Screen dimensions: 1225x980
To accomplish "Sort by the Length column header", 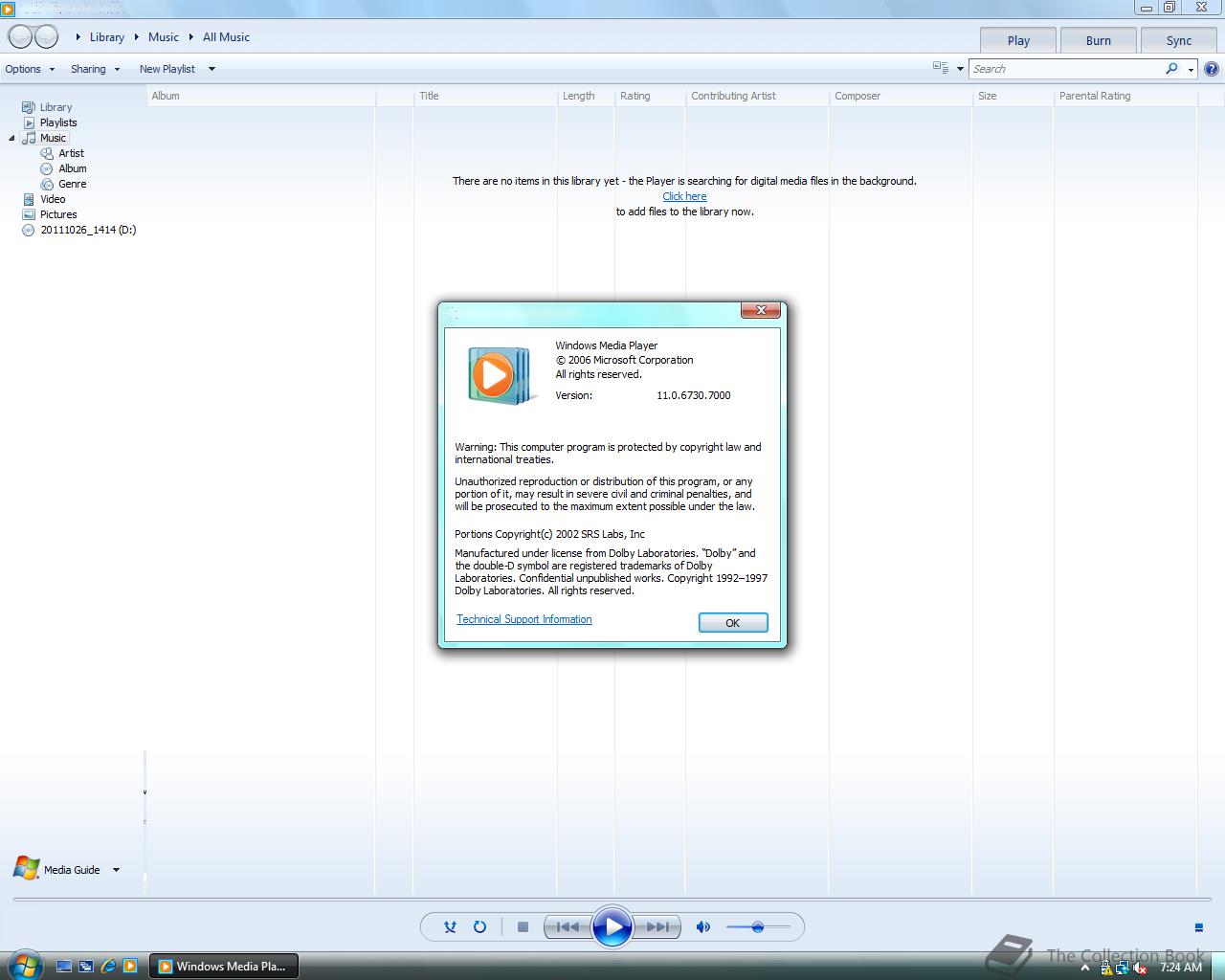I will (x=586, y=96).
